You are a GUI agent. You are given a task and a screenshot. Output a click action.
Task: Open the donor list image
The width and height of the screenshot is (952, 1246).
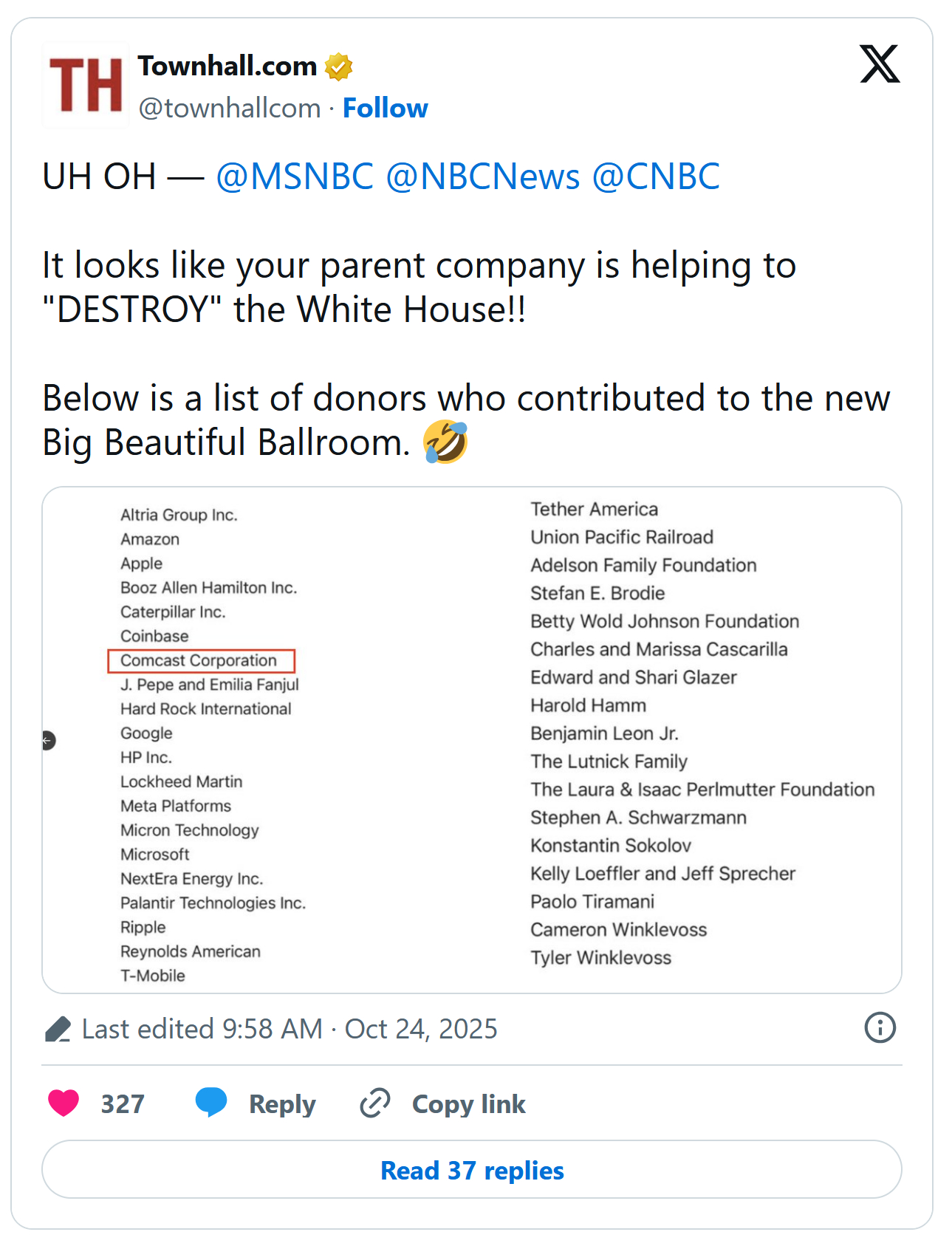click(472, 740)
